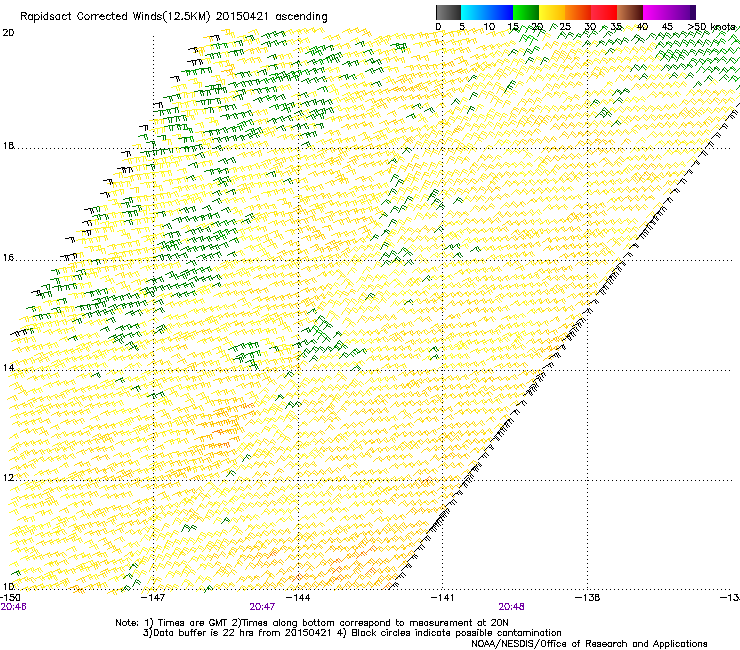Click the legend label '45'
The height and width of the screenshot is (650, 740).
pos(667,27)
